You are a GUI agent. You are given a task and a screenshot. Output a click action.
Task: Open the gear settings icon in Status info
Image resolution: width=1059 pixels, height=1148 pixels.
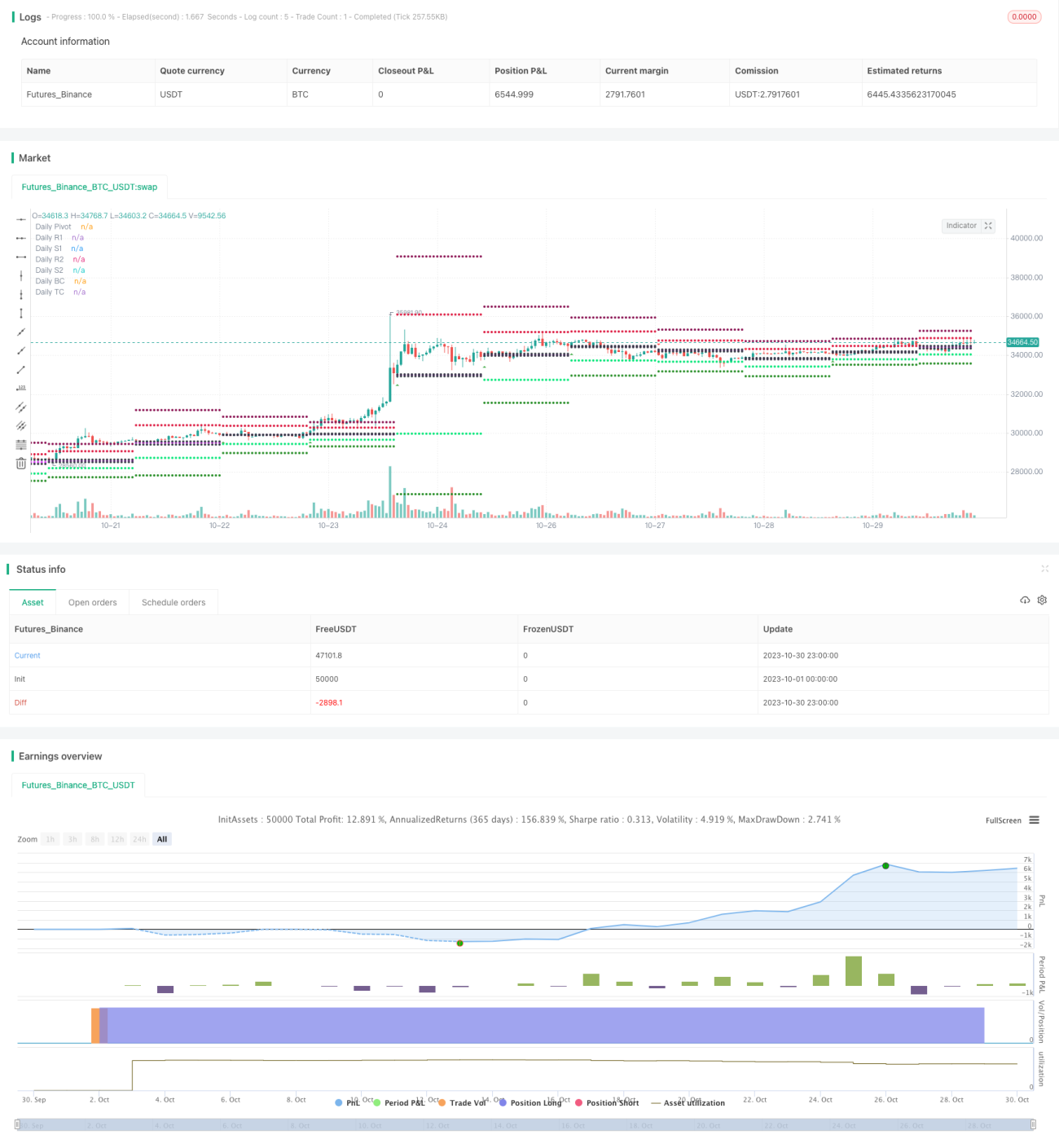coord(1042,600)
